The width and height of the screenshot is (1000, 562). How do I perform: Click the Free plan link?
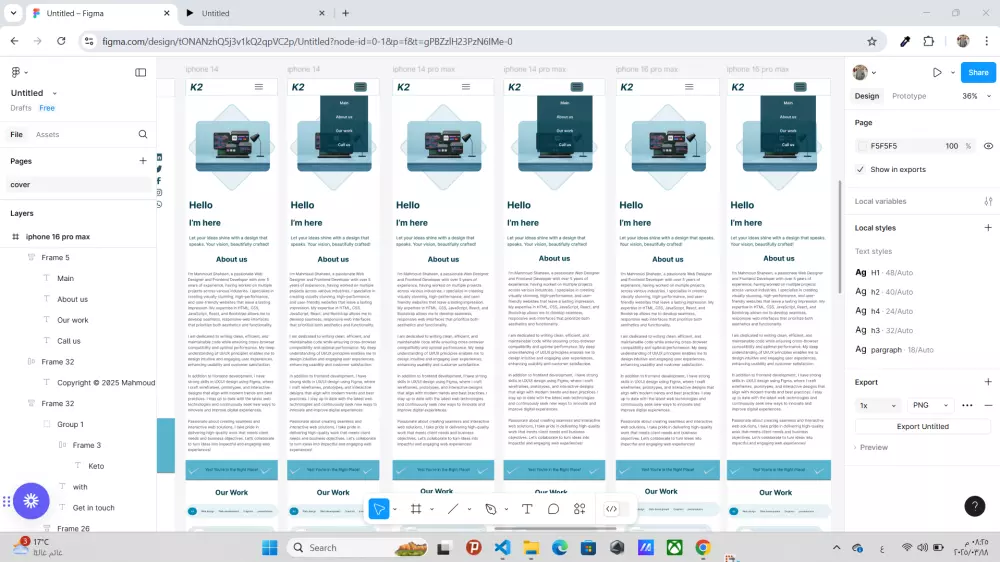[x=47, y=108]
